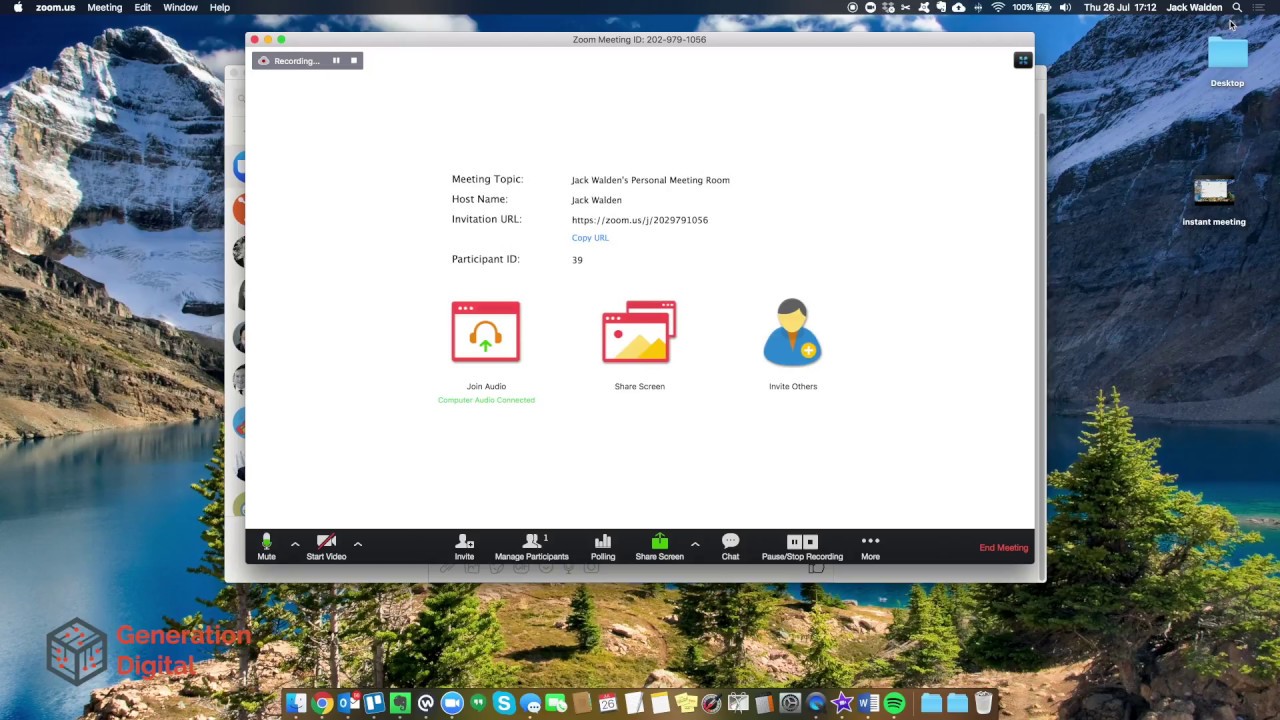
Task: Click the Evernote elephant menu bar icon
Action: [941, 7]
